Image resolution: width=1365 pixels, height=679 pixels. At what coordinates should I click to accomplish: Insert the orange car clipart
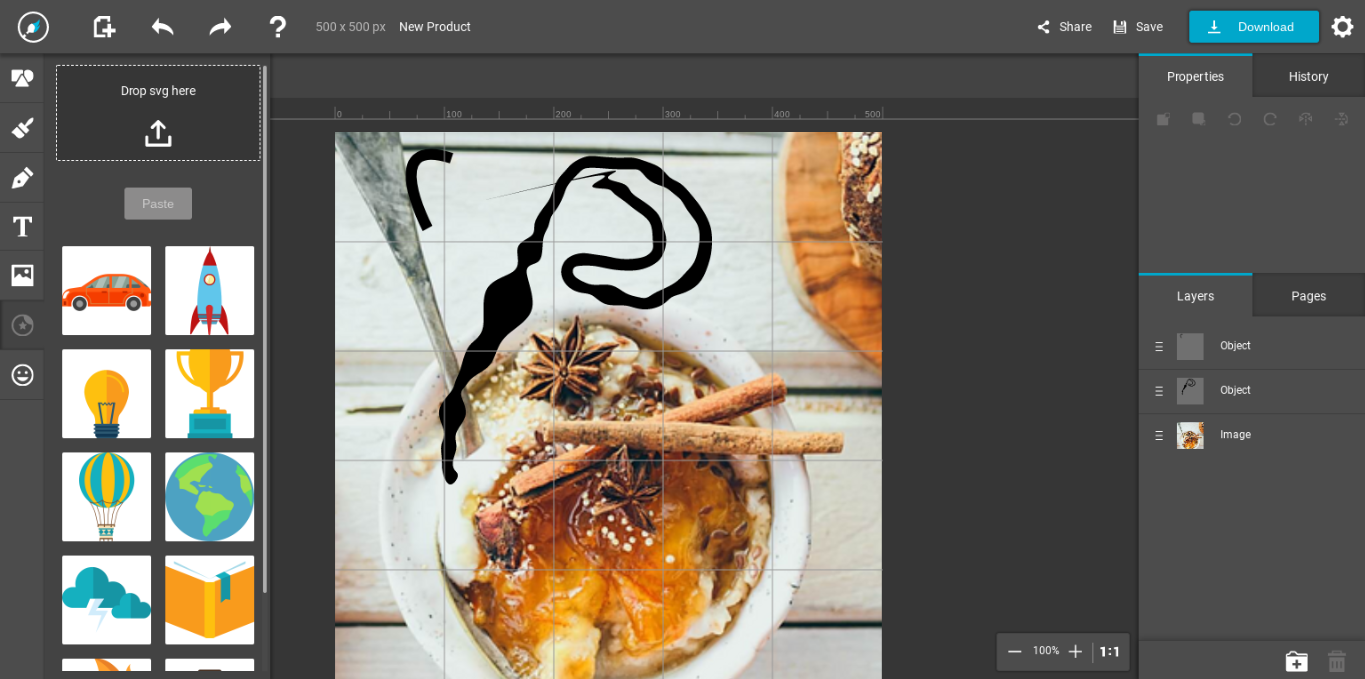click(x=106, y=291)
